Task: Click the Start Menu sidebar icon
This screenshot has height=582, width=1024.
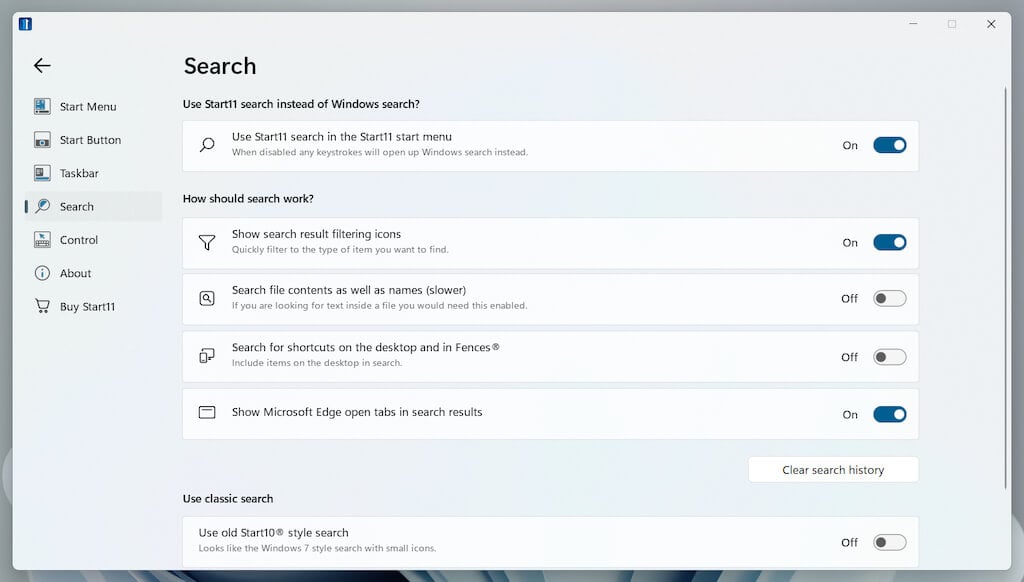Action: (x=42, y=107)
